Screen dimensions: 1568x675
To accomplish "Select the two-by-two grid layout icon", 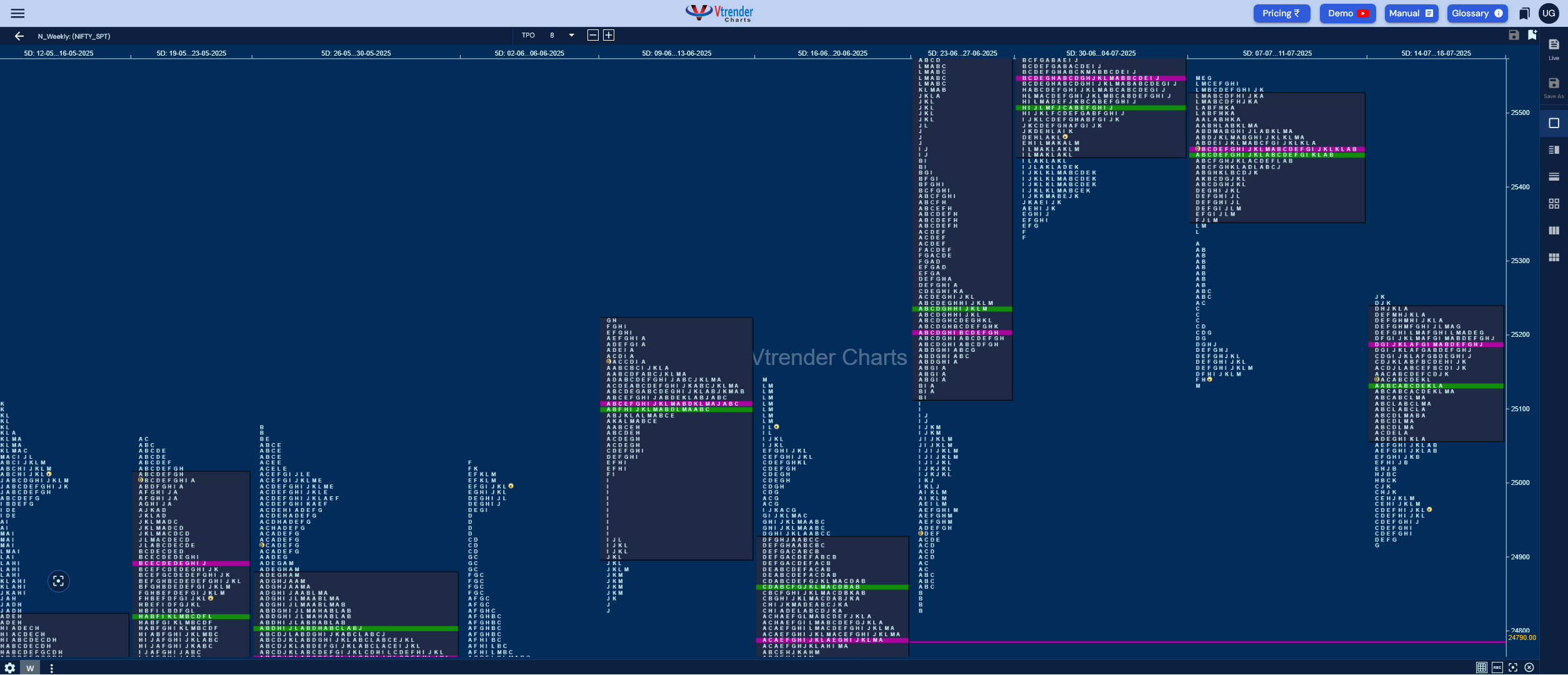I will (x=1554, y=204).
